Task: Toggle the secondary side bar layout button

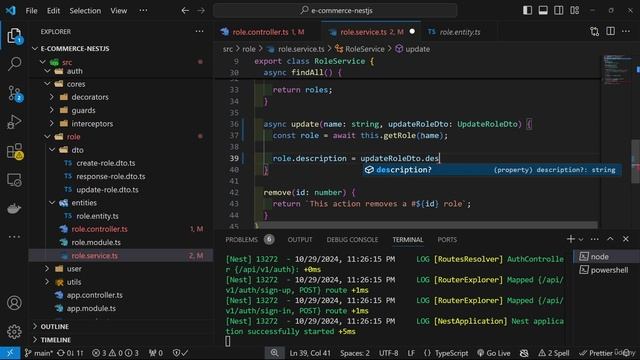Action: pyautogui.click(x=559, y=10)
